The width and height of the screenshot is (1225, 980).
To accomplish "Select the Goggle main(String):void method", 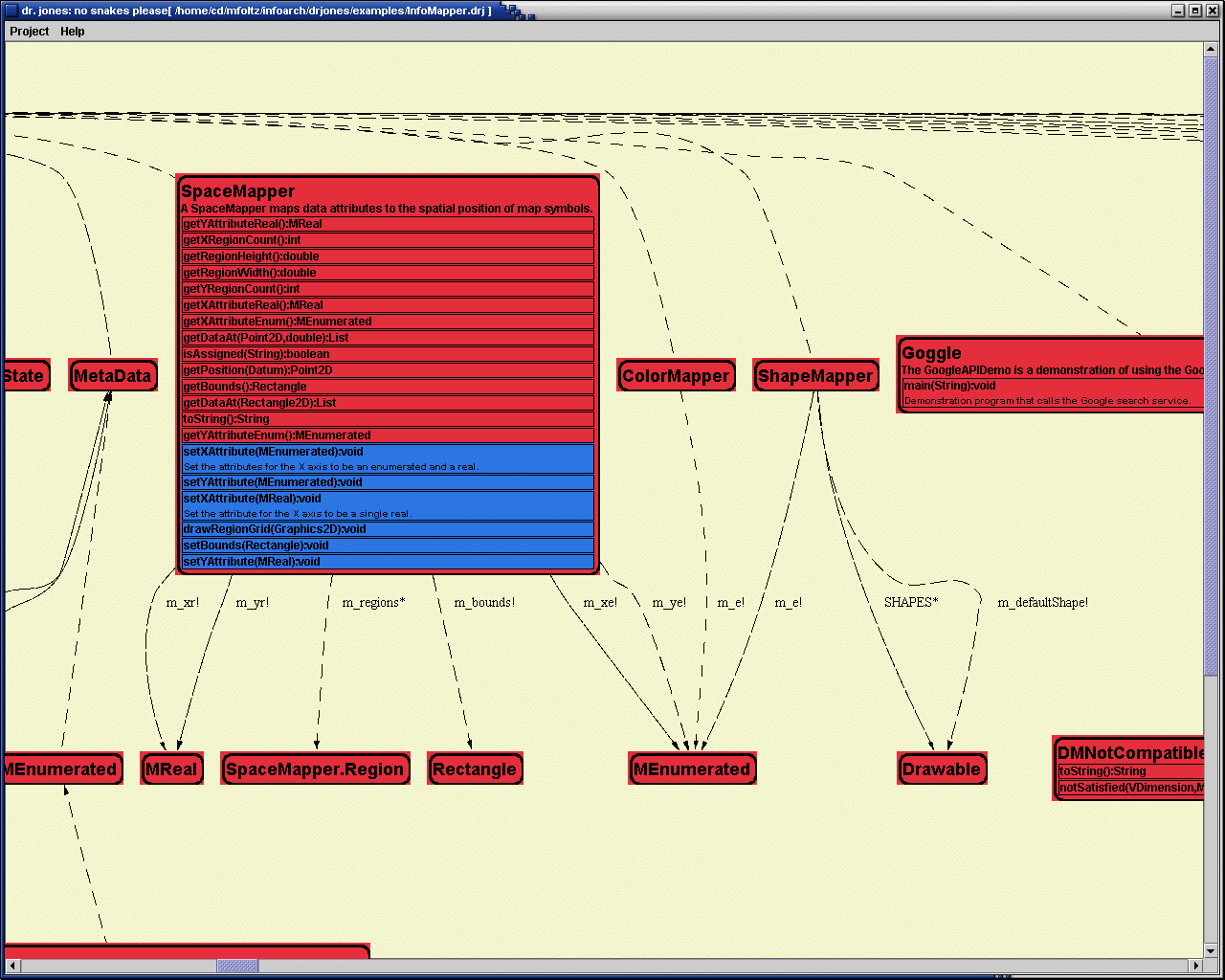I will tap(1053, 392).
